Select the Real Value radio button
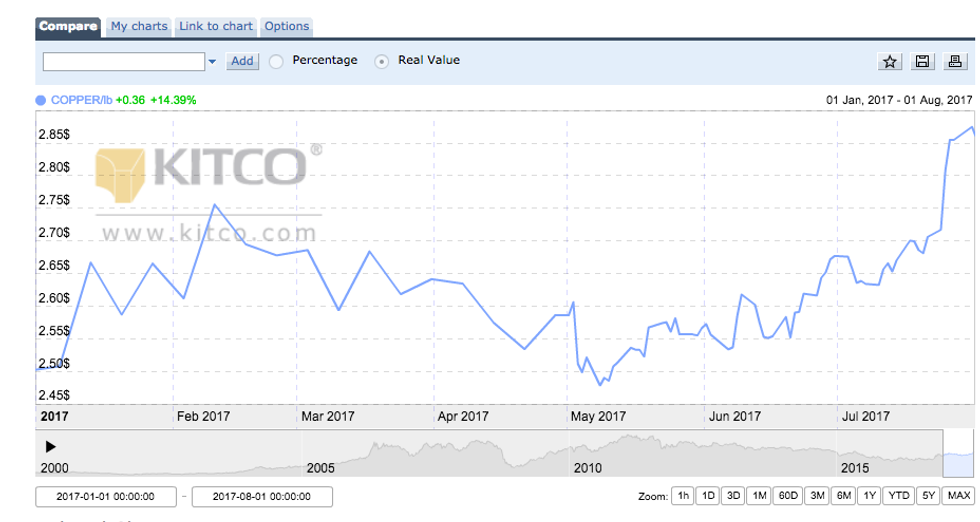Viewport: 980px width, 522px height. pos(382,61)
